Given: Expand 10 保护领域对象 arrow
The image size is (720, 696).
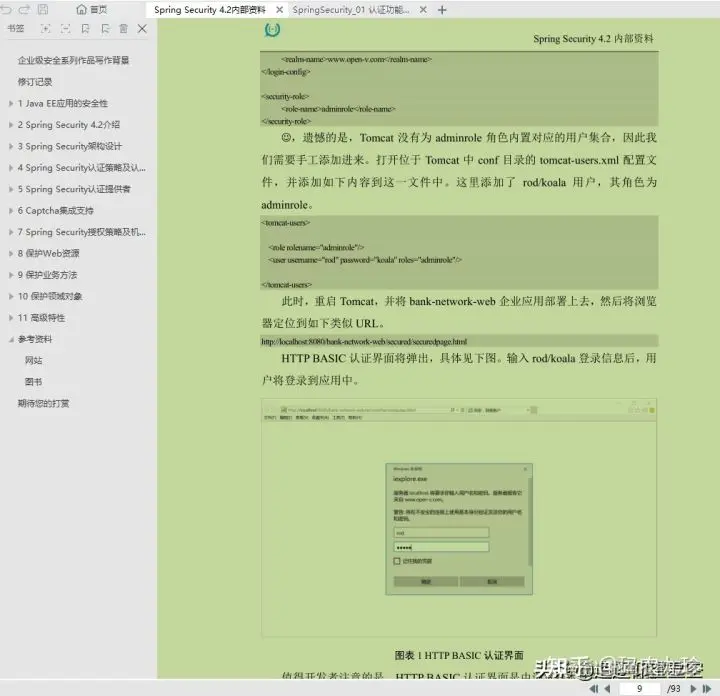Looking at the screenshot, I should 11,296.
